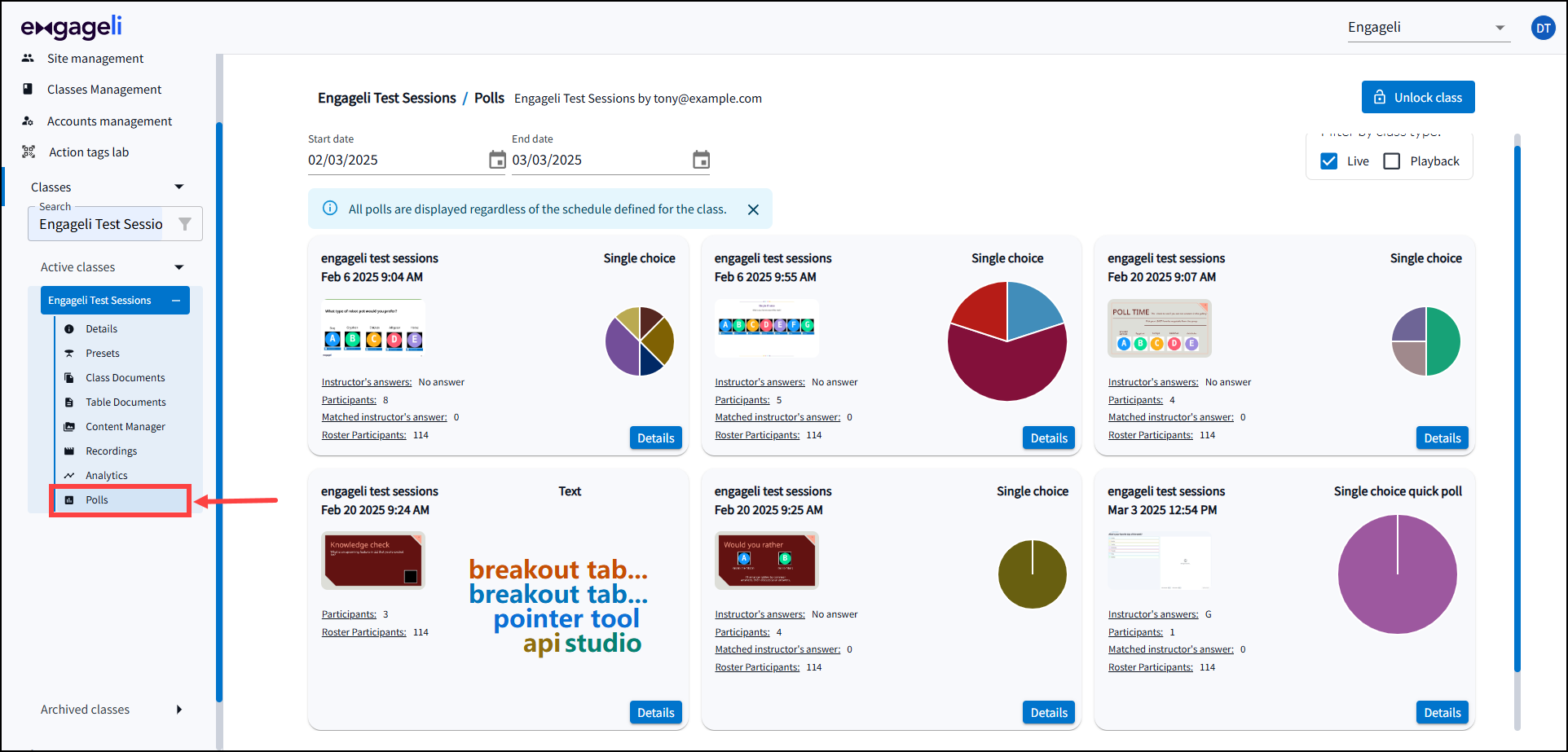
Task: Collapse the Active classes list
Action: pyautogui.click(x=179, y=267)
